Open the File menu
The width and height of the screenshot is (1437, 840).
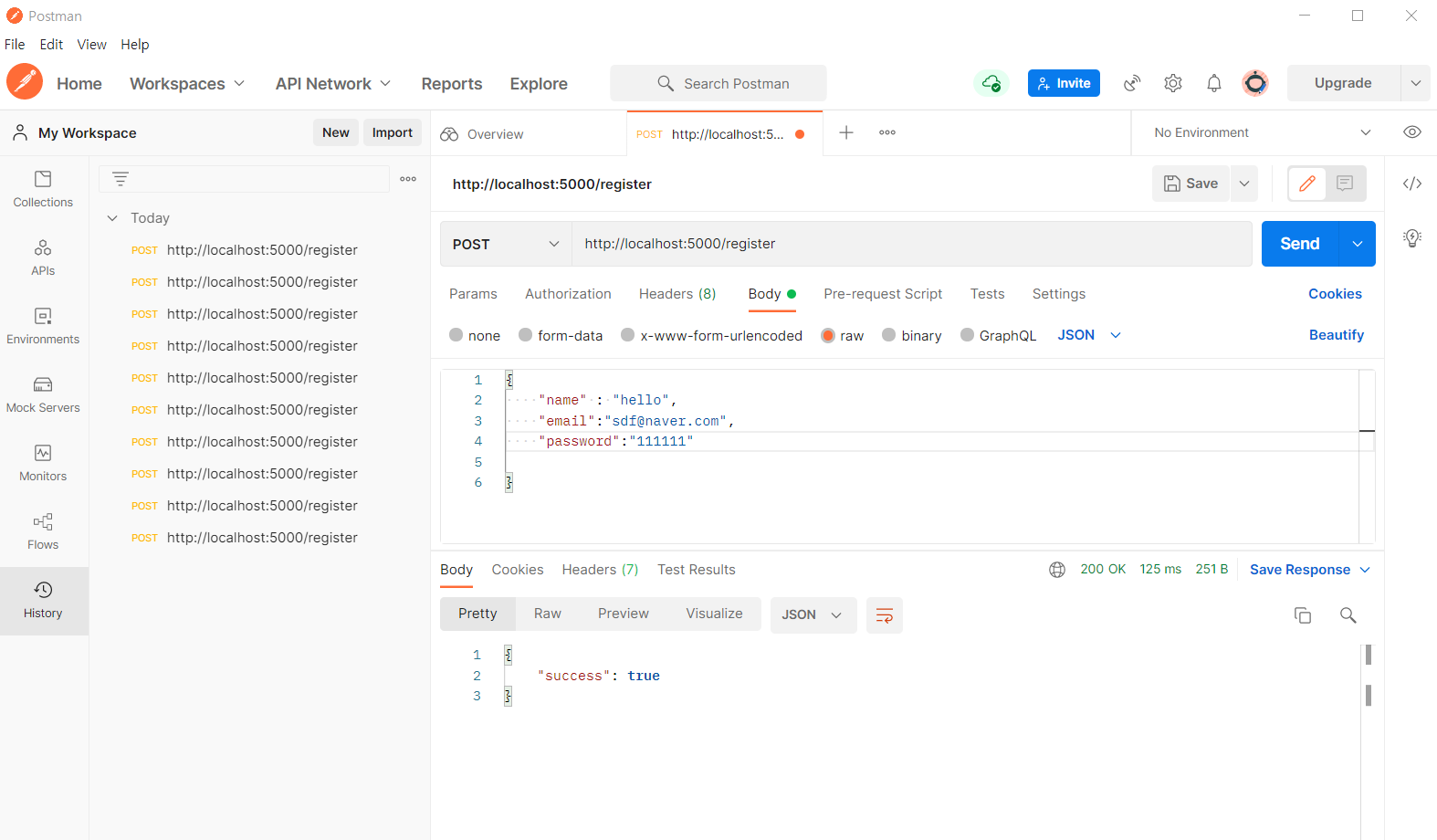tap(15, 45)
